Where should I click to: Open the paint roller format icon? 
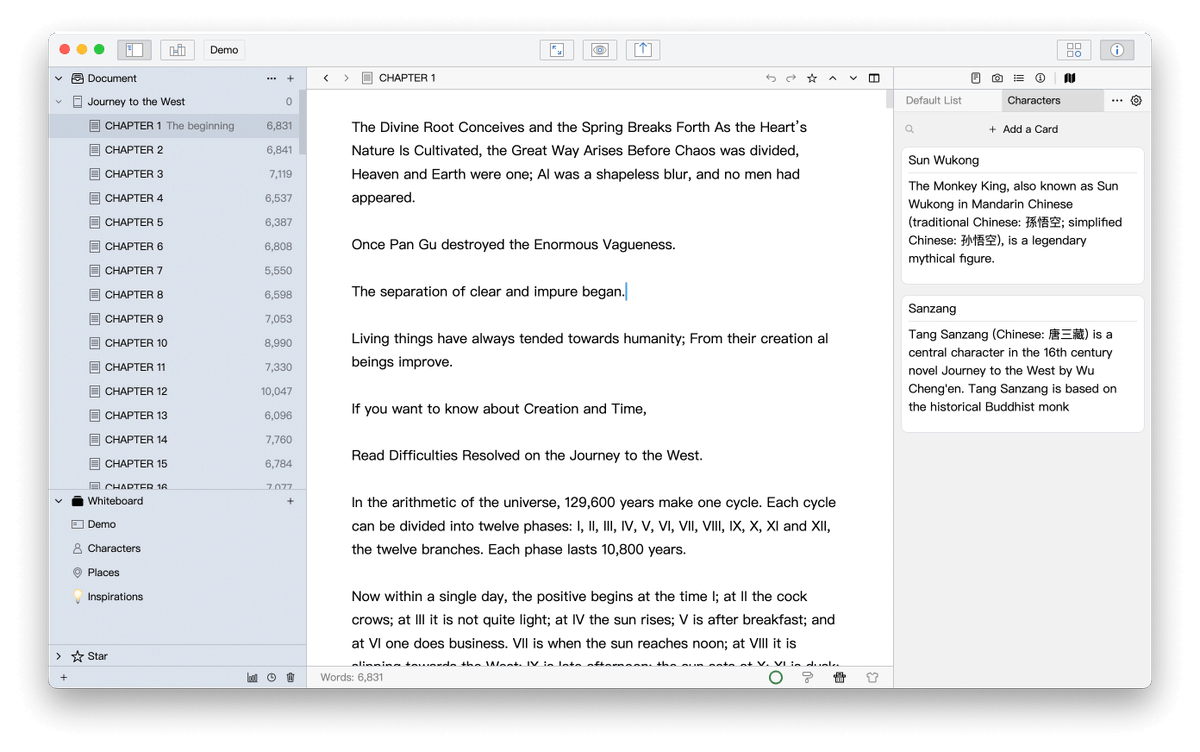tap(808, 677)
